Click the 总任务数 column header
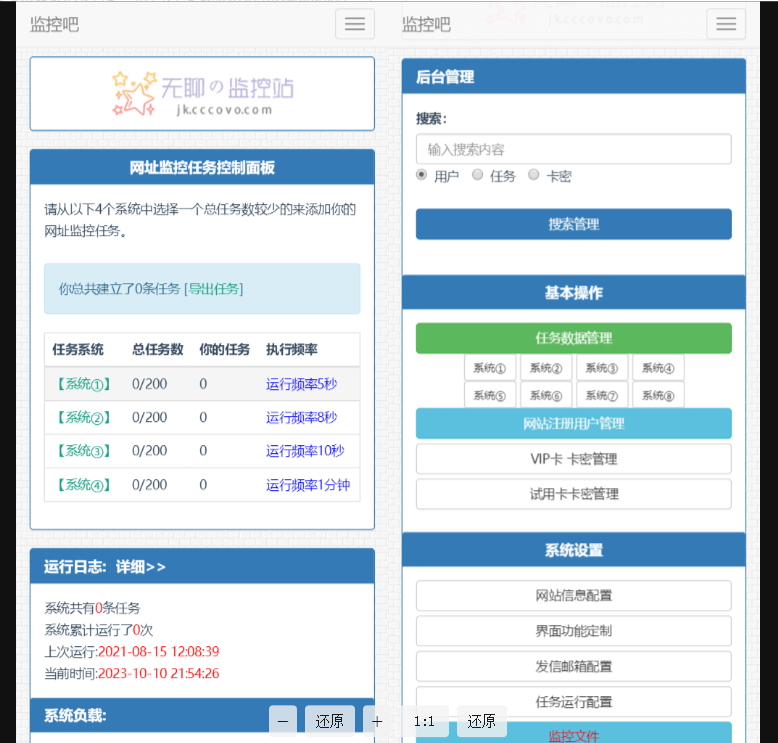 pos(158,349)
